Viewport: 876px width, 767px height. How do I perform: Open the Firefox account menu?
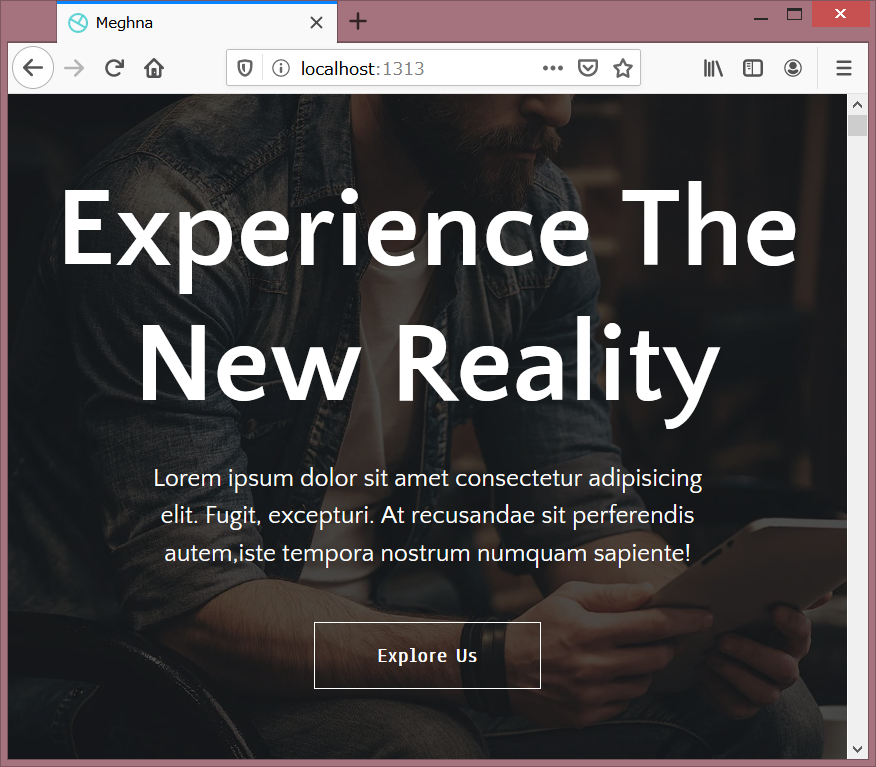pyautogui.click(x=792, y=68)
